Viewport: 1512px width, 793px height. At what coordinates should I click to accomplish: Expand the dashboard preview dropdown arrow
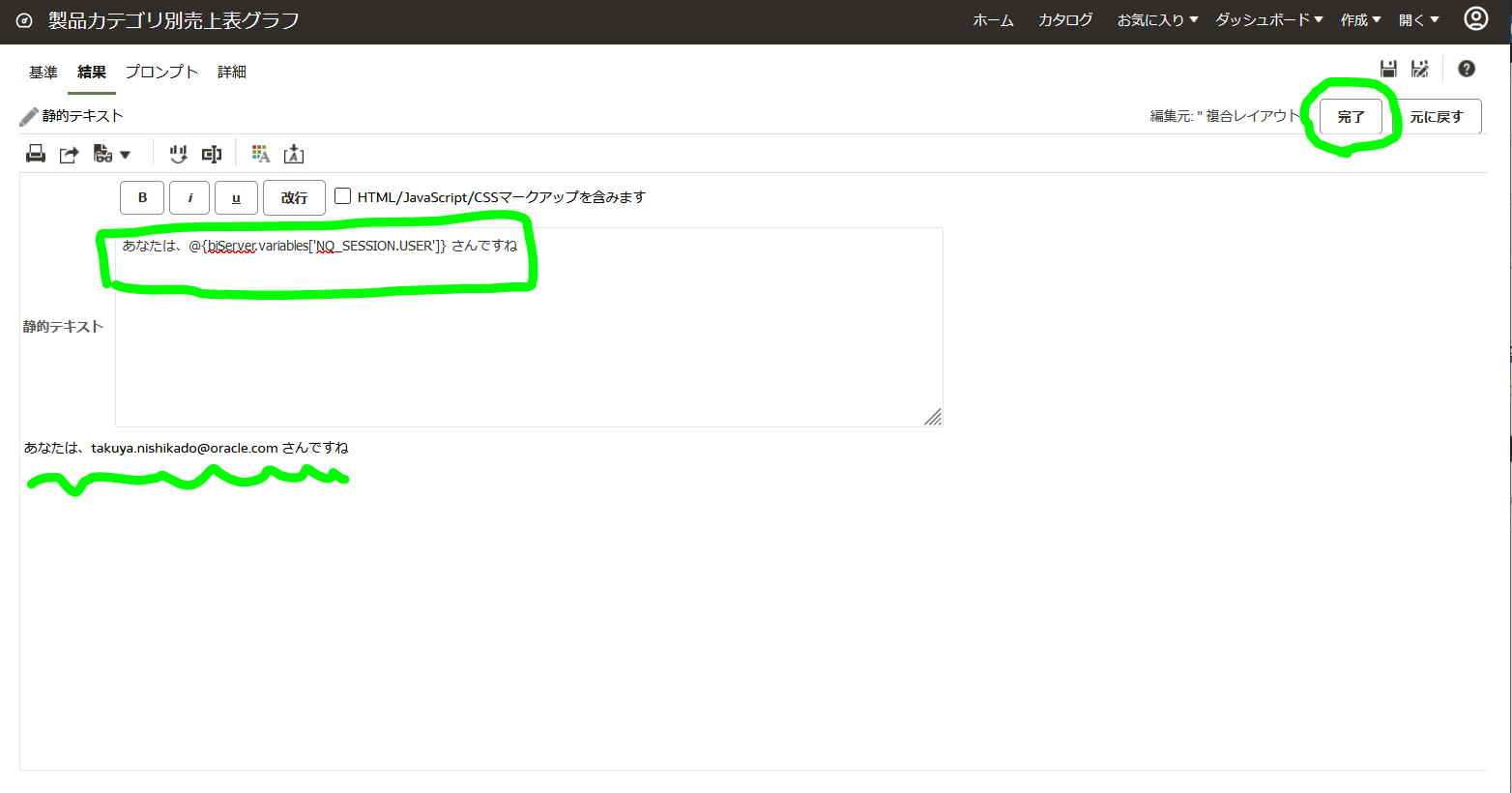(125, 155)
